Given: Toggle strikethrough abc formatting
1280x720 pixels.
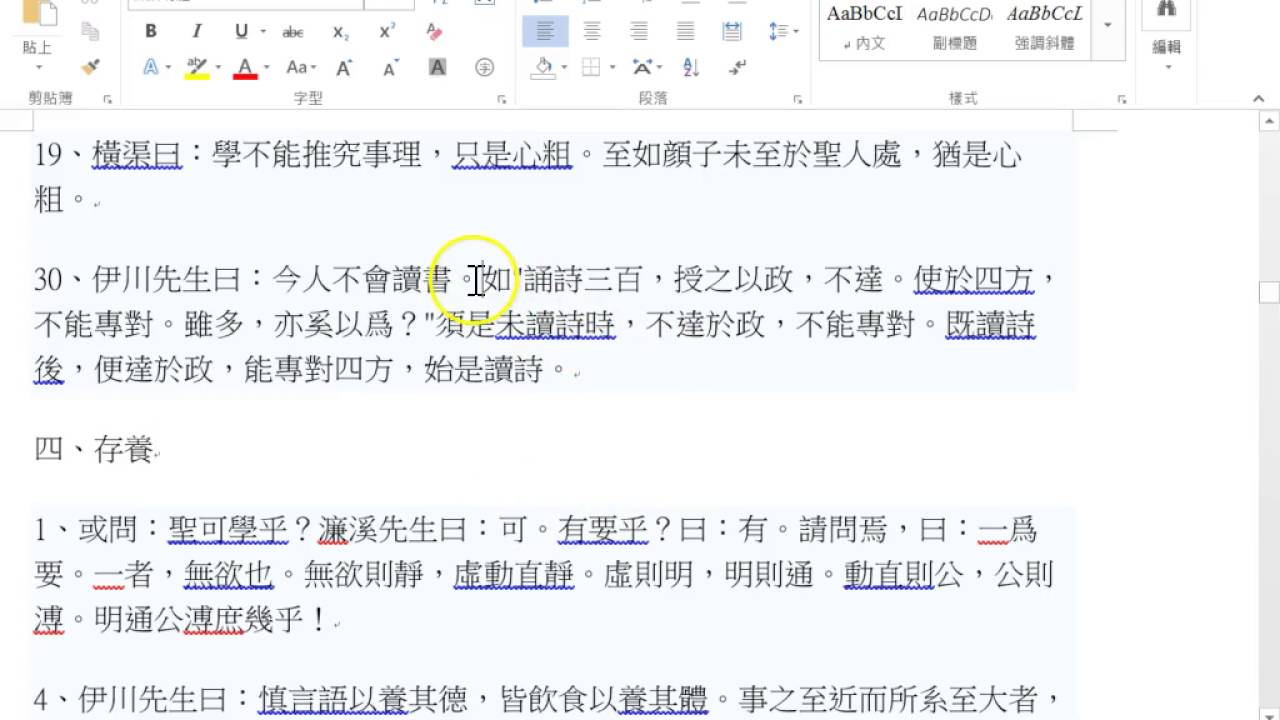Looking at the screenshot, I should coord(293,31).
